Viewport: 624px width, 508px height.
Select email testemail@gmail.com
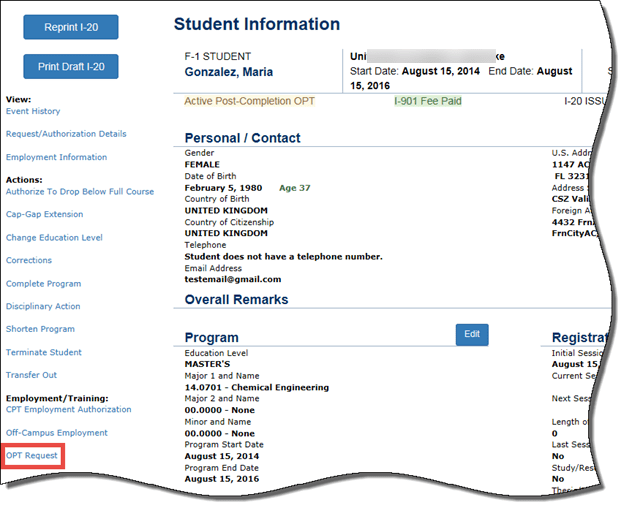233,279
